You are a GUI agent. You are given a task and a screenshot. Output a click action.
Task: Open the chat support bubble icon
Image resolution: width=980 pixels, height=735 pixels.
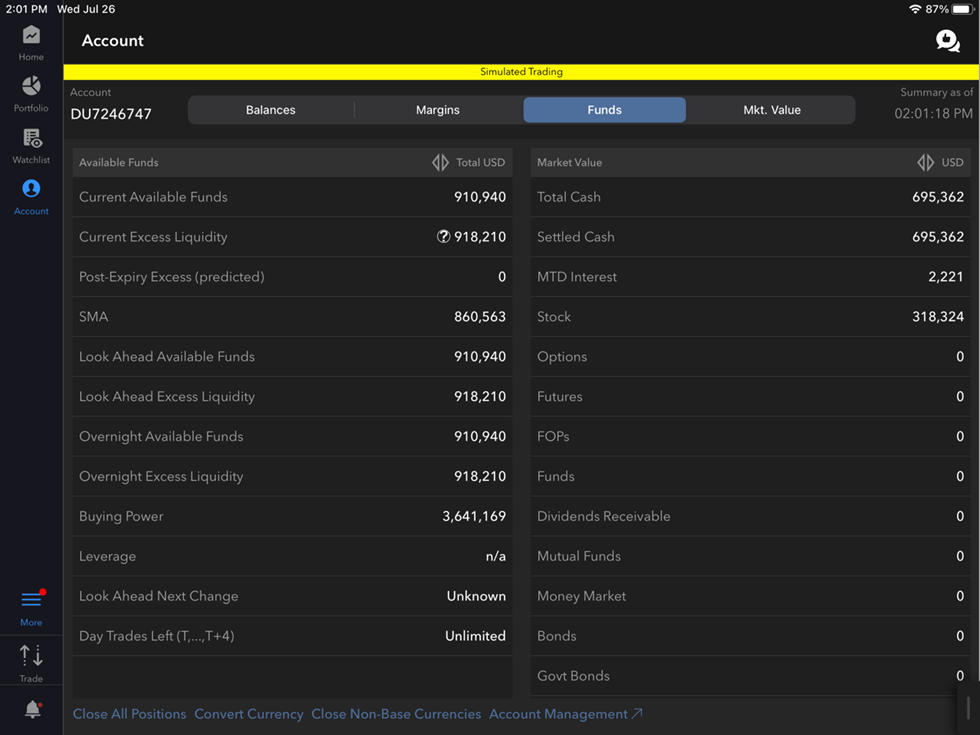tap(947, 40)
